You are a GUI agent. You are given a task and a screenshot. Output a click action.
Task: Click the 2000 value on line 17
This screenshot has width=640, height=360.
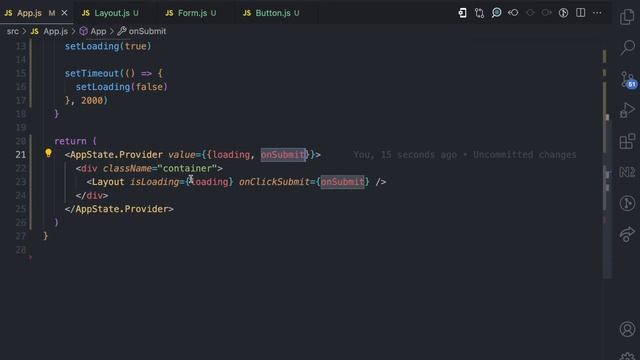pyautogui.click(x=92, y=100)
